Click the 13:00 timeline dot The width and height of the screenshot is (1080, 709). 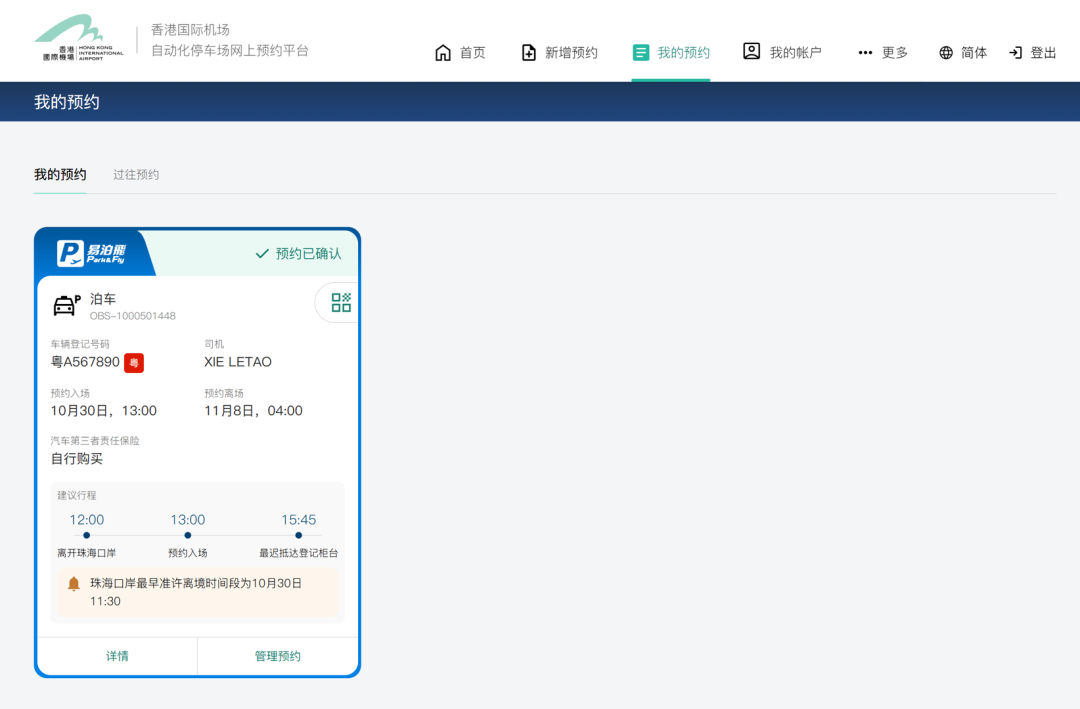click(187, 535)
